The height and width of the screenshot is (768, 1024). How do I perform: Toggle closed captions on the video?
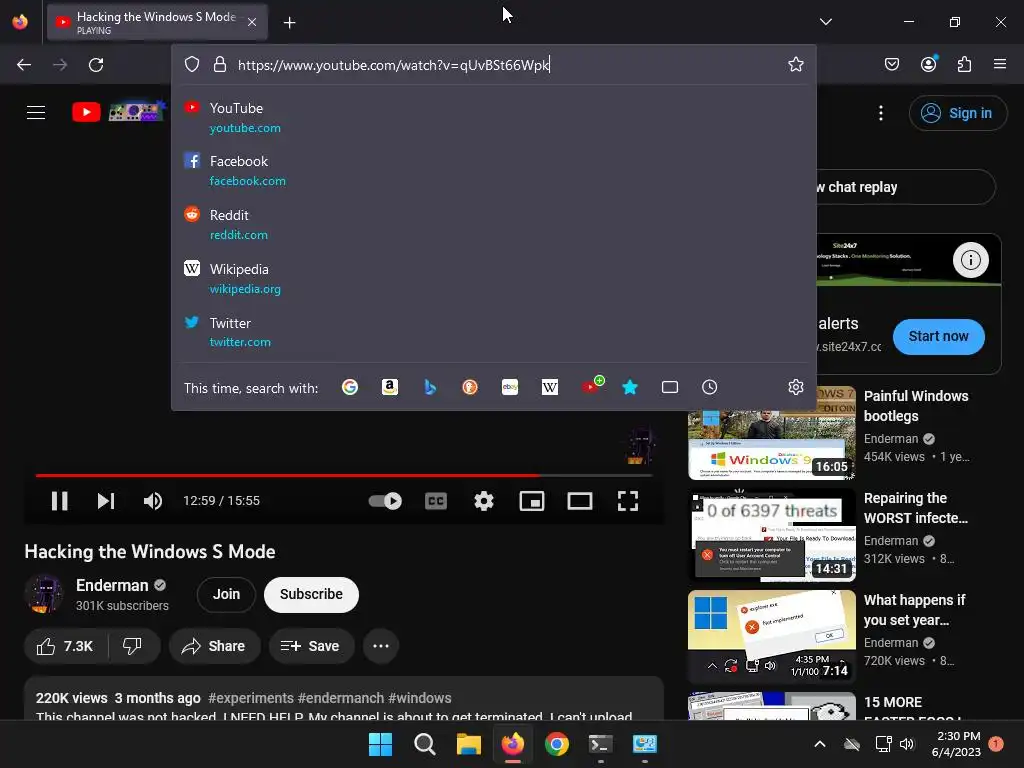[x=436, y=501]
